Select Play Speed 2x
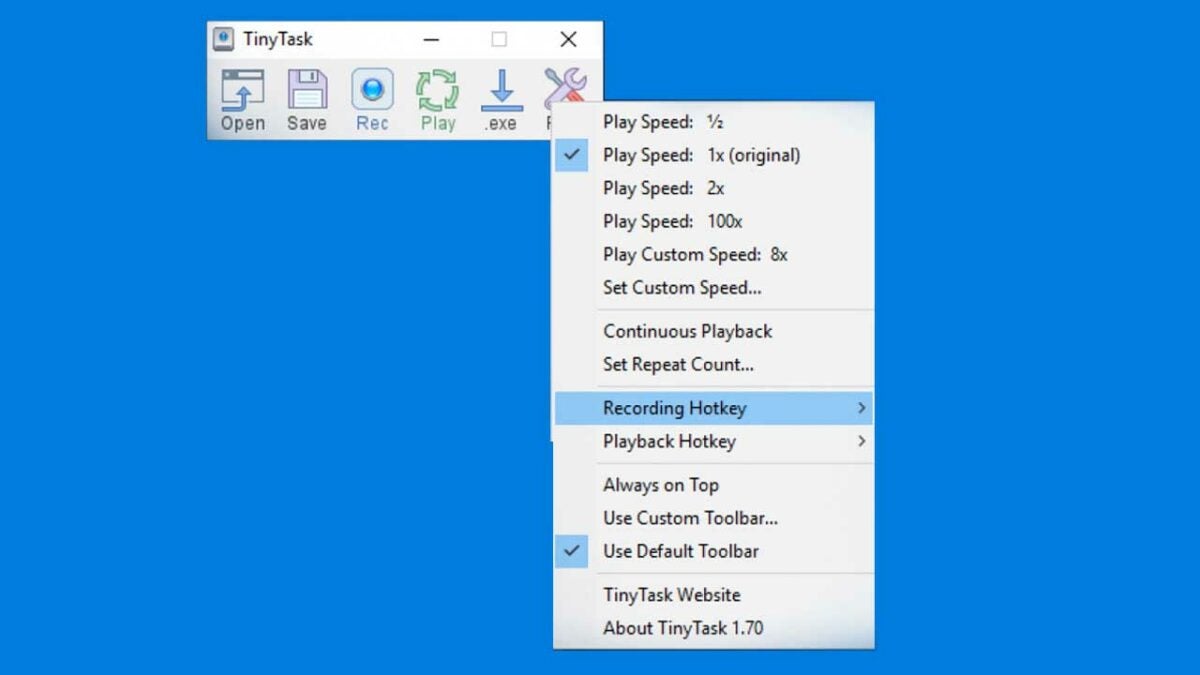The image size is (1200, 675). (x=663, y=188)
